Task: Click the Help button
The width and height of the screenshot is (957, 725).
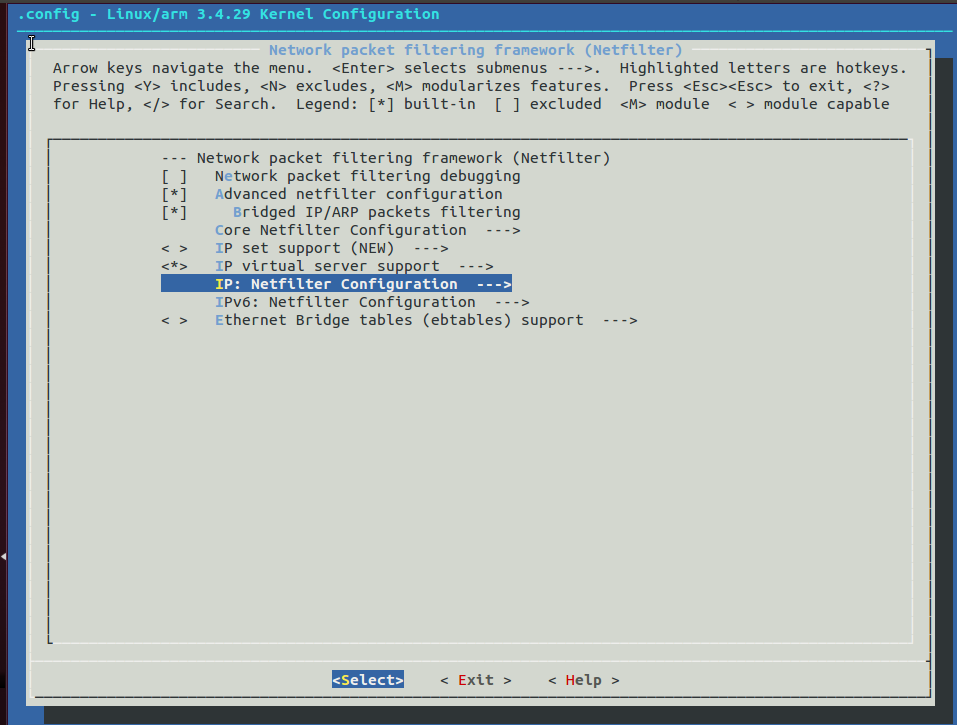Action: pos(583,680)
